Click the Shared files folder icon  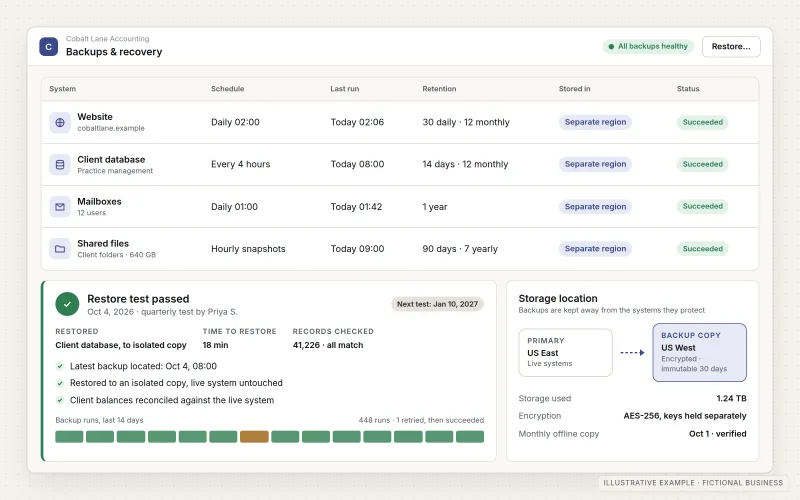pyautogui.click(x=60, y=249)
